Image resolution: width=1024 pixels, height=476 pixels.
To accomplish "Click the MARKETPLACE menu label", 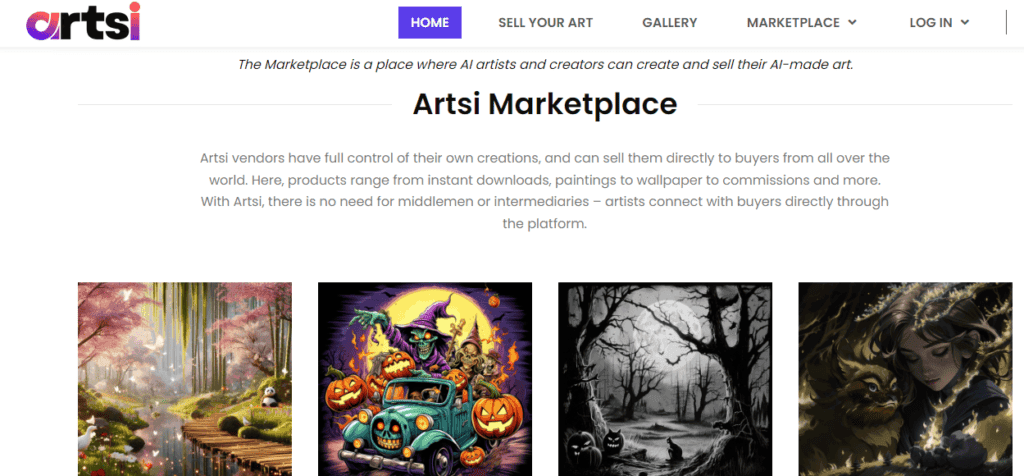I will point(793,22).
